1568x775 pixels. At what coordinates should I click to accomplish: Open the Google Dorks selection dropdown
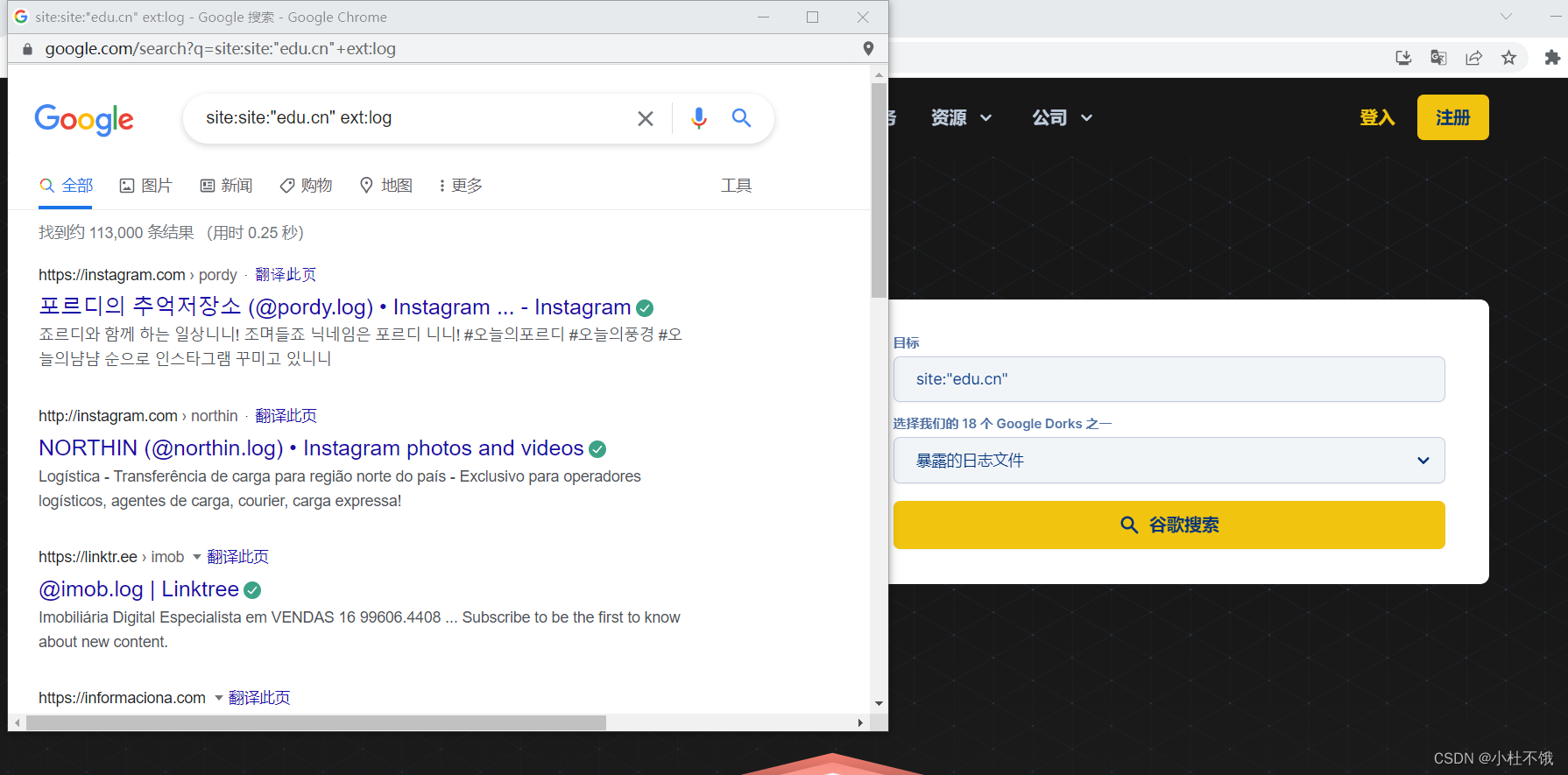pos(1169,461)
